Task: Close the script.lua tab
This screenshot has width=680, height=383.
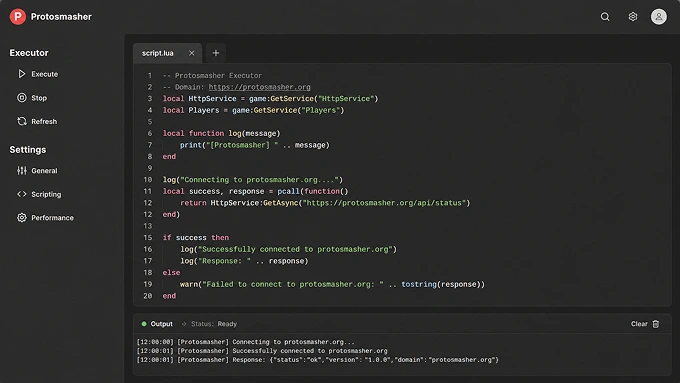Action: 192,53
